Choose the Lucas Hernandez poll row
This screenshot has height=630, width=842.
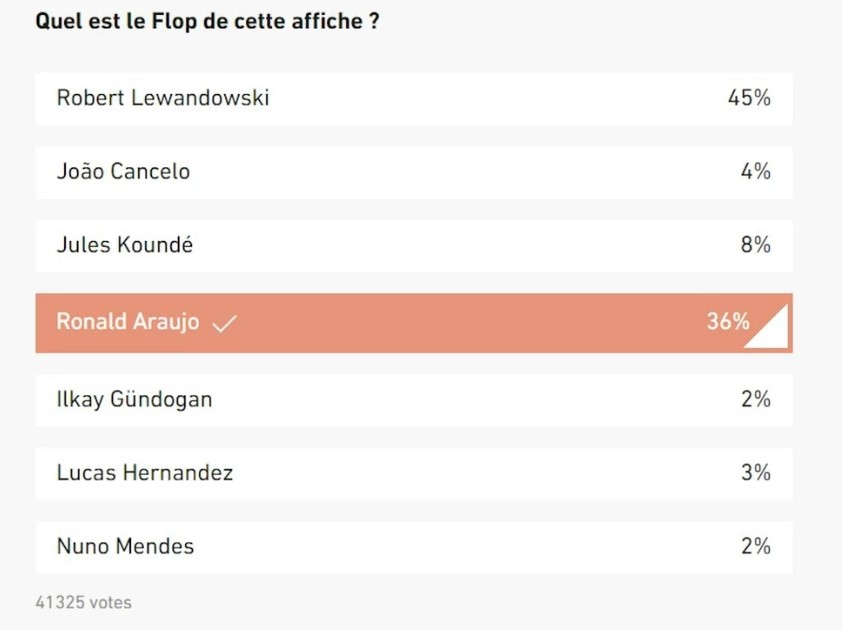(414, 474)
